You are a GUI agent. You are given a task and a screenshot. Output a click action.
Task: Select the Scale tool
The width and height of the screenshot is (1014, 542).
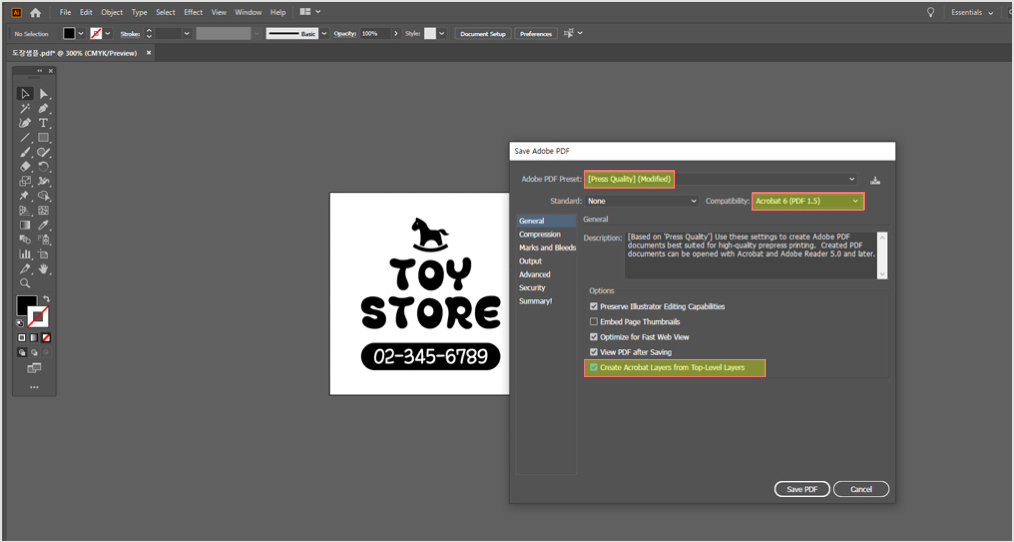(x=25, y=182)
